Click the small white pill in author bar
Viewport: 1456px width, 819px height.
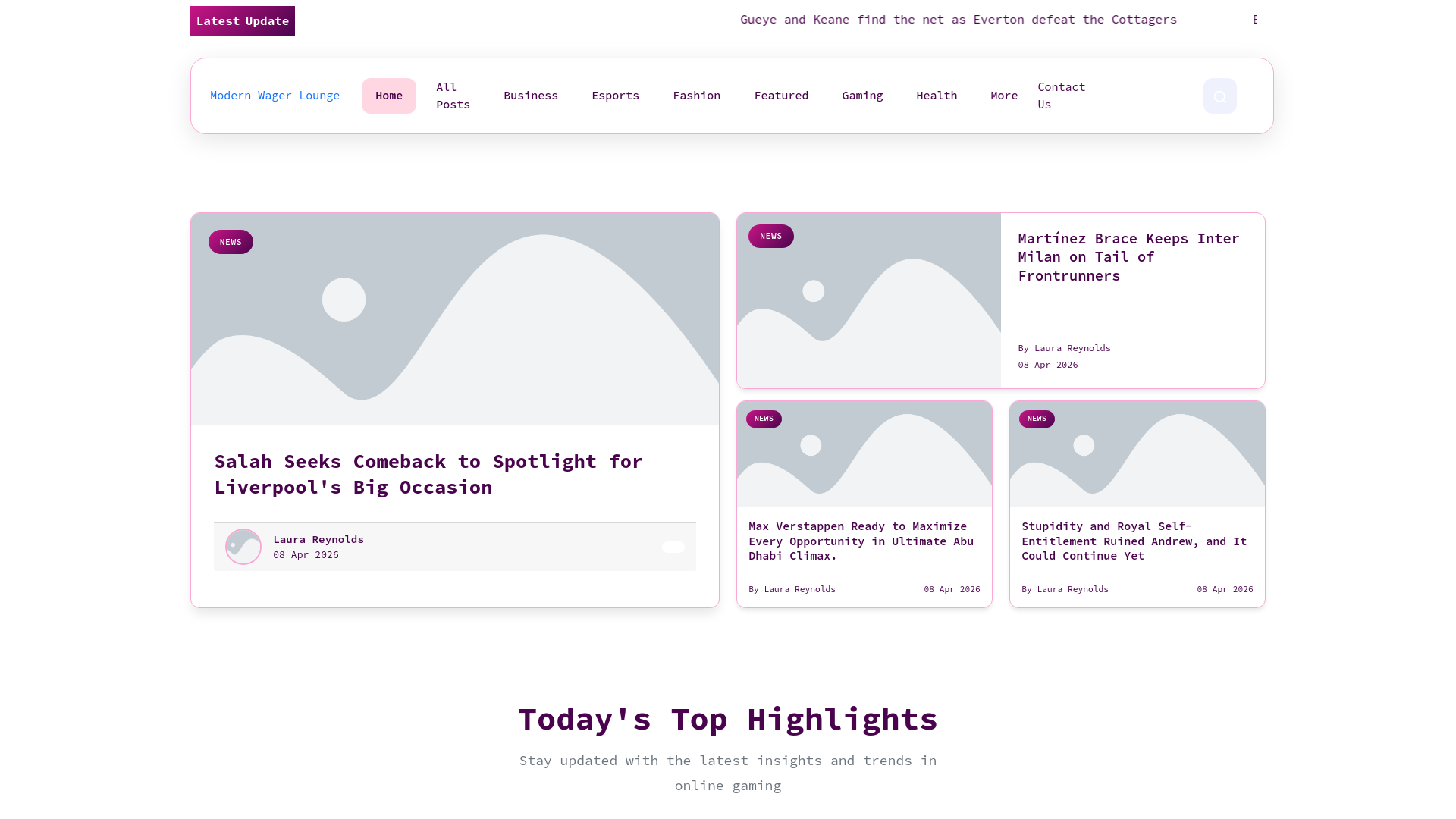coord(673,547)
